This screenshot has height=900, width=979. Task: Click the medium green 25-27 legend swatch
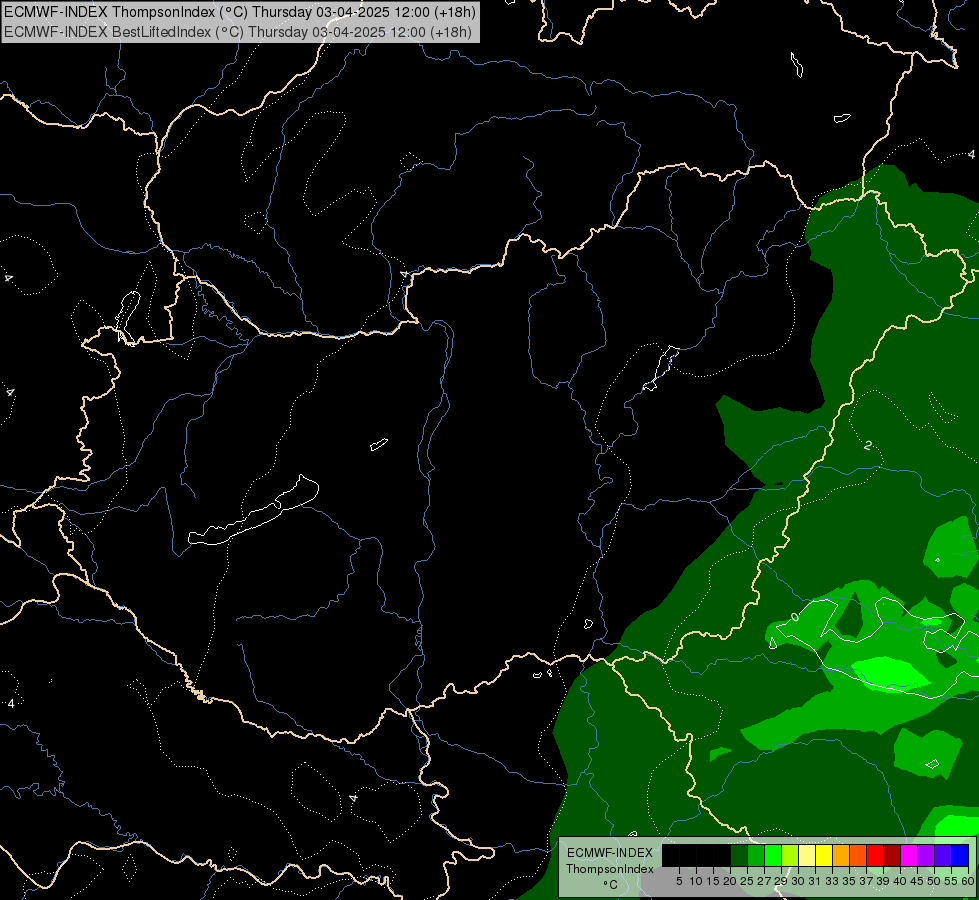(x=756, y=855)
